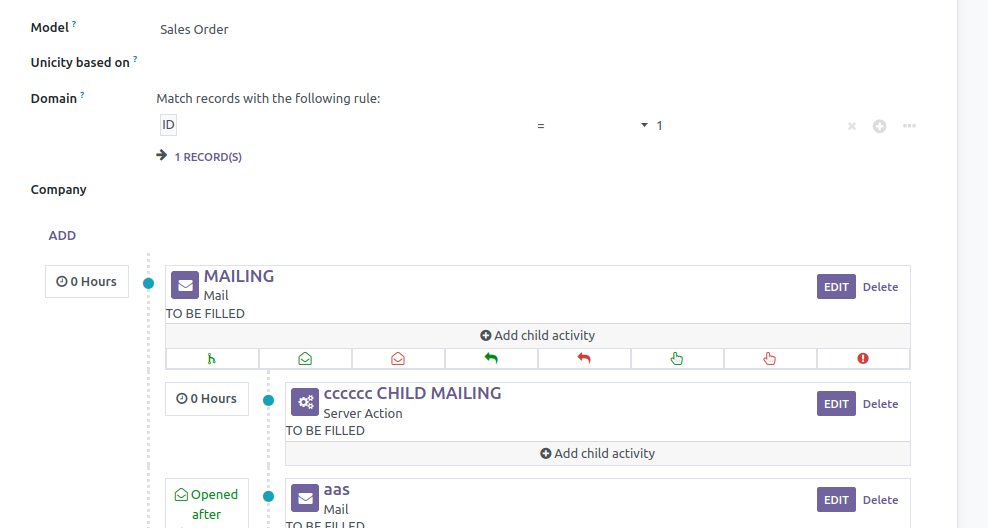Click the Opened after trigger label
Screen dimensions: 988x528
click(207, 504)
